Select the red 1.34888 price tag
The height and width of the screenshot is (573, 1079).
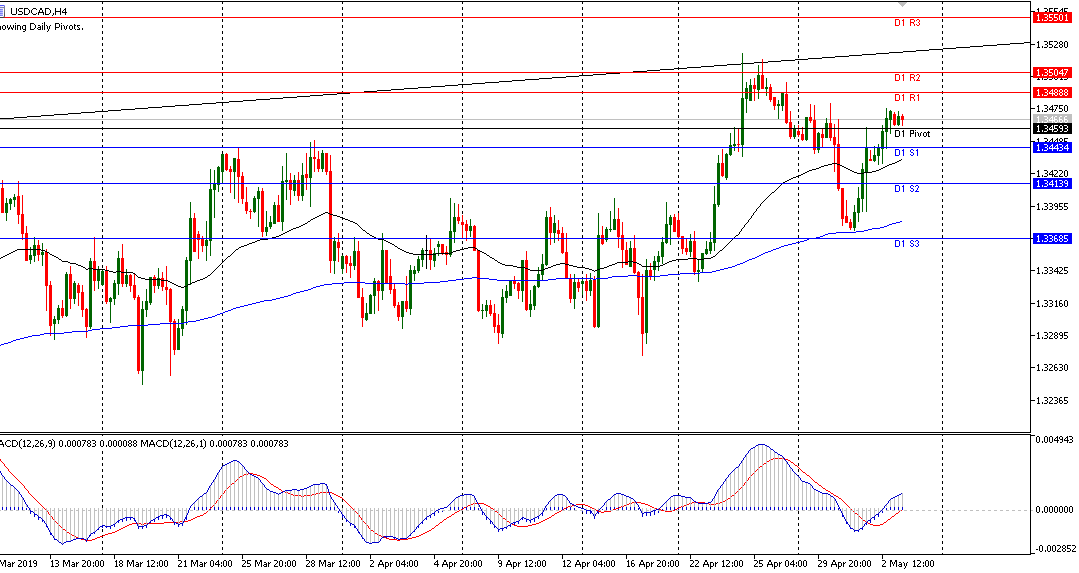tap(1053, 92)
